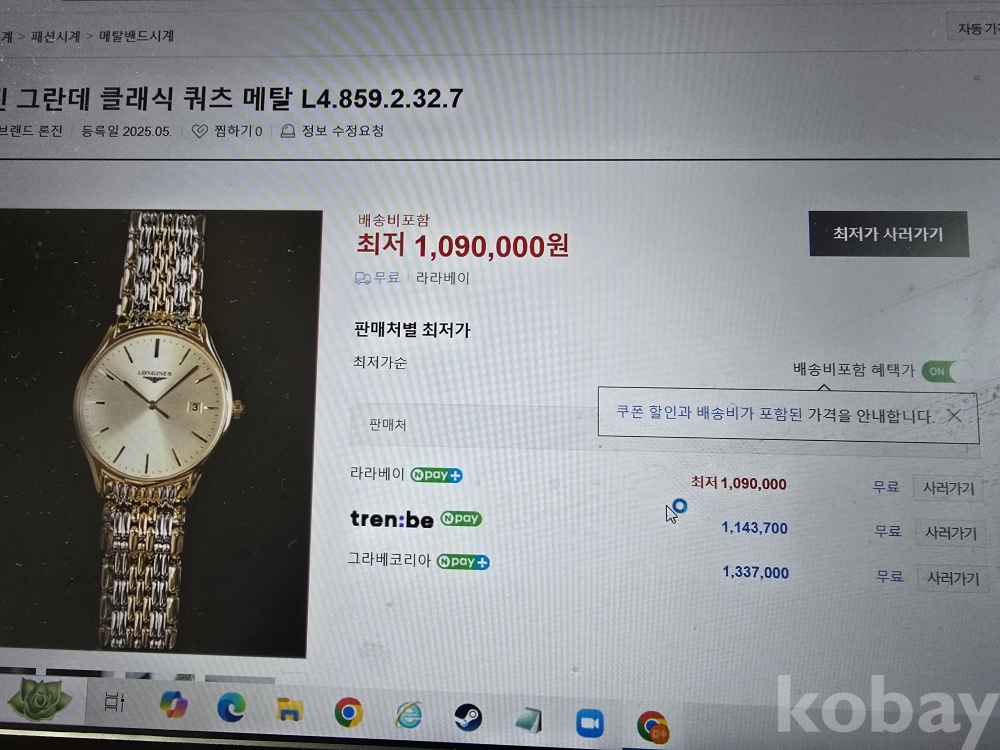This screenshot has width=1000, height=750.
Task: Open 라라베이 seller price 1,090,000
Action: tap(739, 483)
